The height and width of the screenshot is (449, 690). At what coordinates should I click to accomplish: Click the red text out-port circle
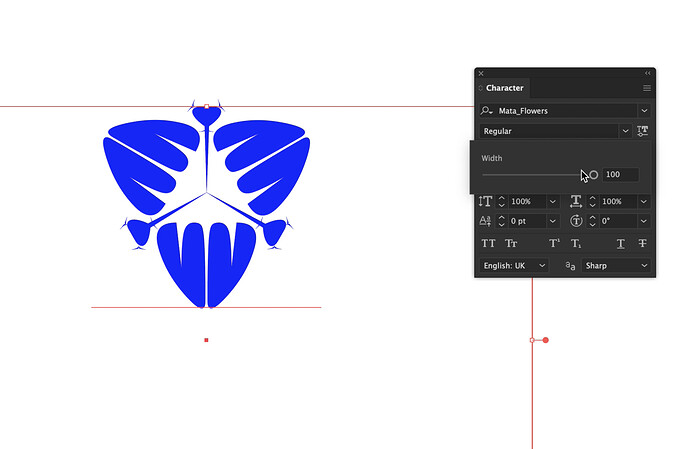546,340
